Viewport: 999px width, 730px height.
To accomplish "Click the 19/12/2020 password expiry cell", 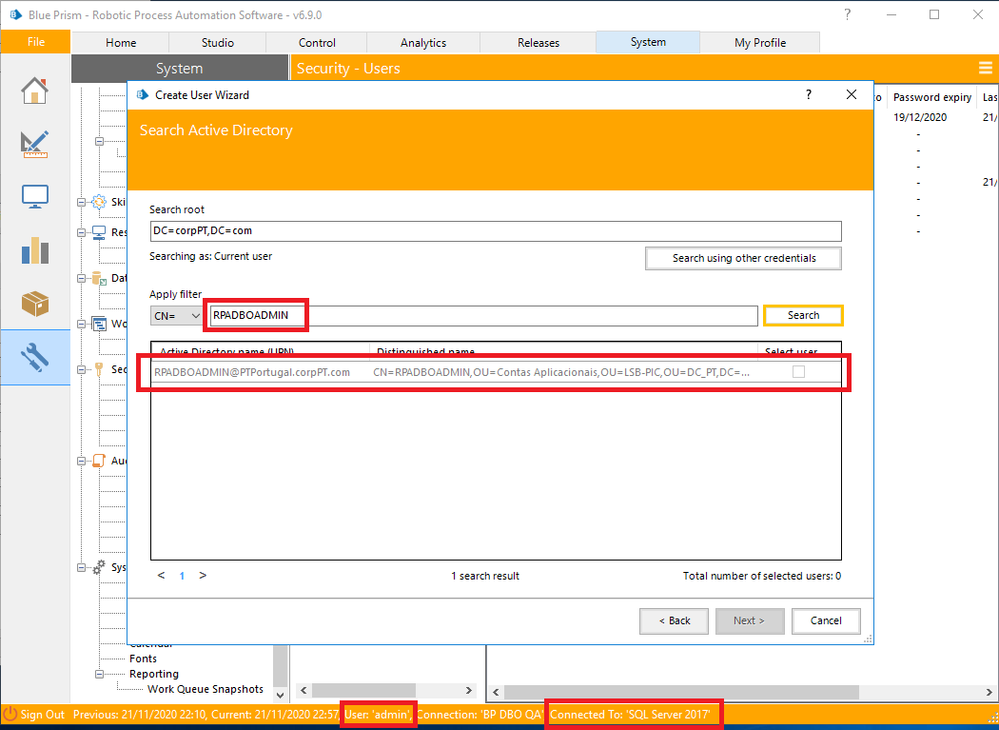I will coord(920,117).
